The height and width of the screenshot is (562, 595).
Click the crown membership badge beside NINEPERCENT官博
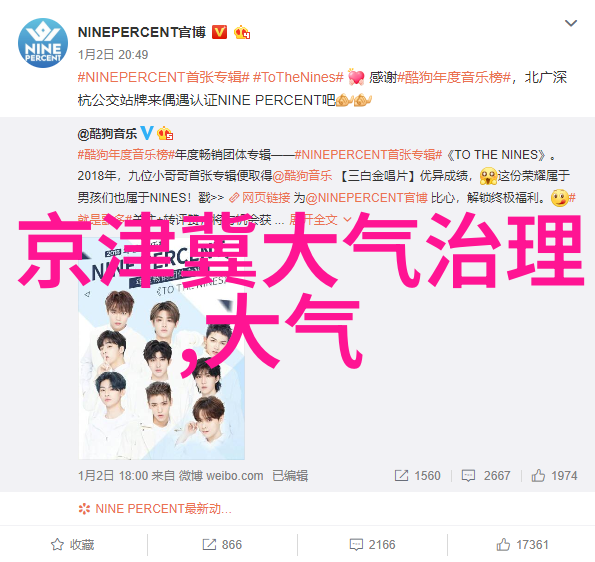coord(242,33)
